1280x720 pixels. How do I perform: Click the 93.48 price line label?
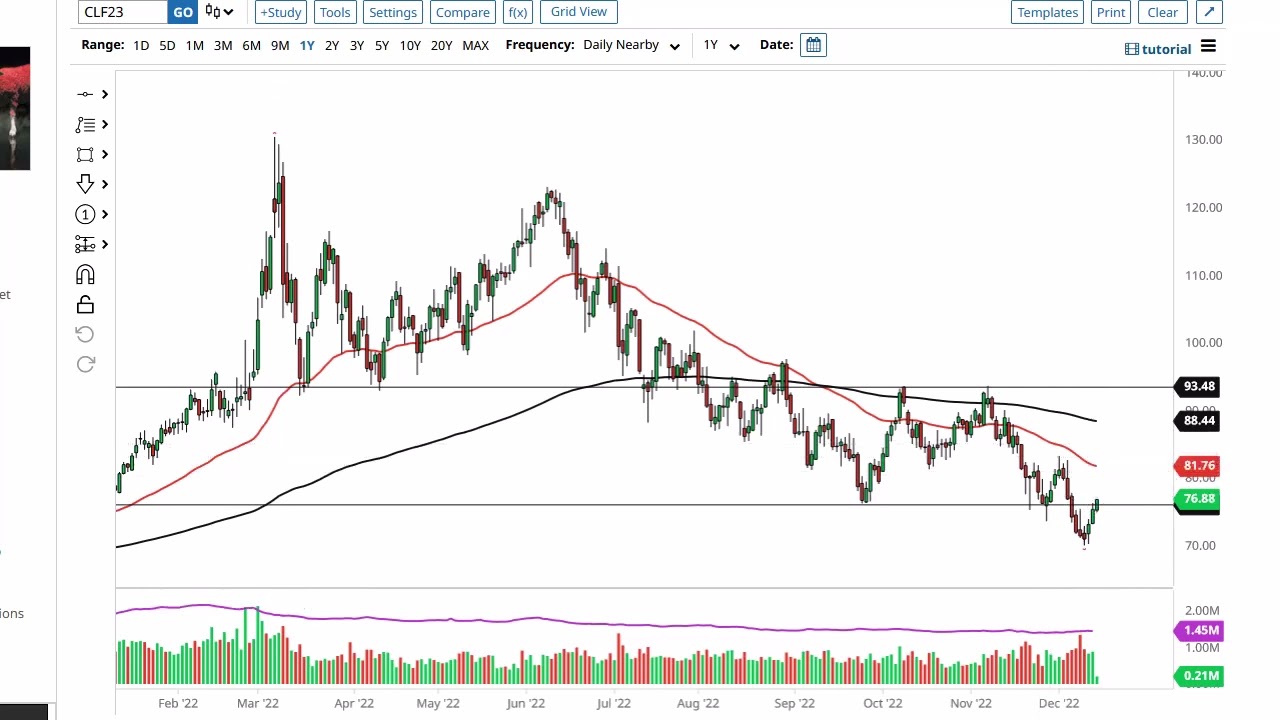click(1199, 386)
